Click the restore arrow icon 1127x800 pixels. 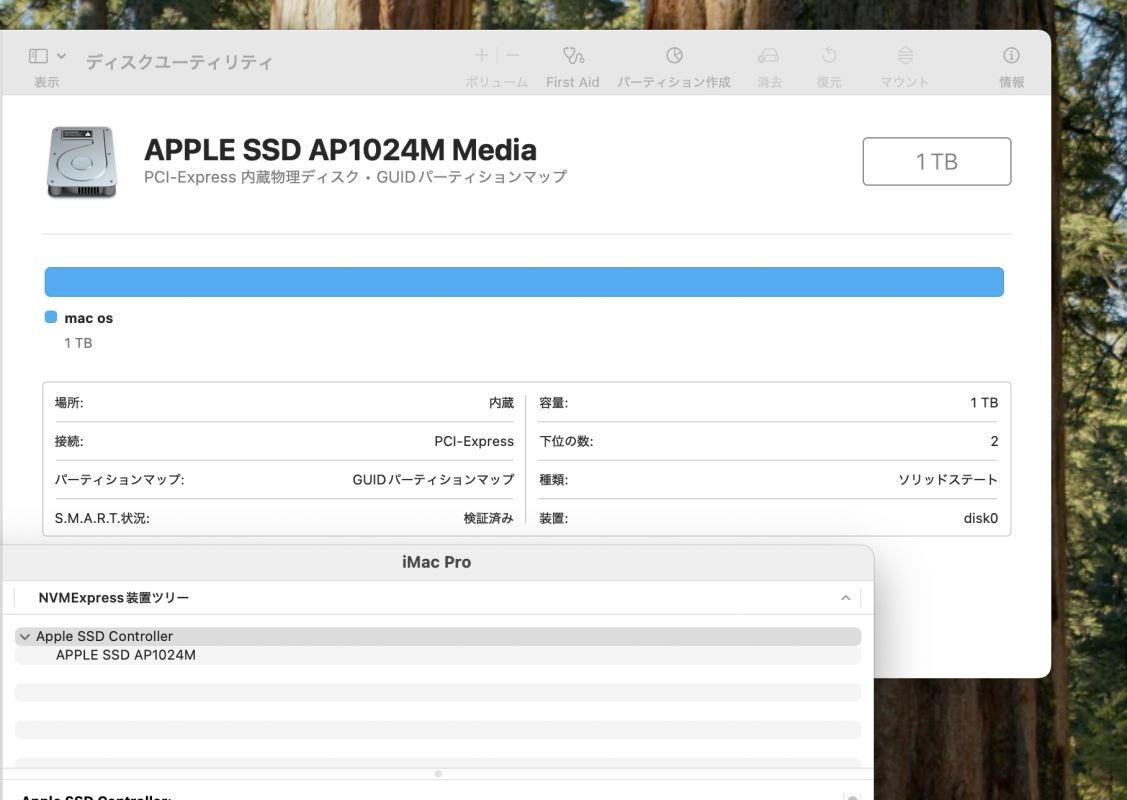[829, 55]
